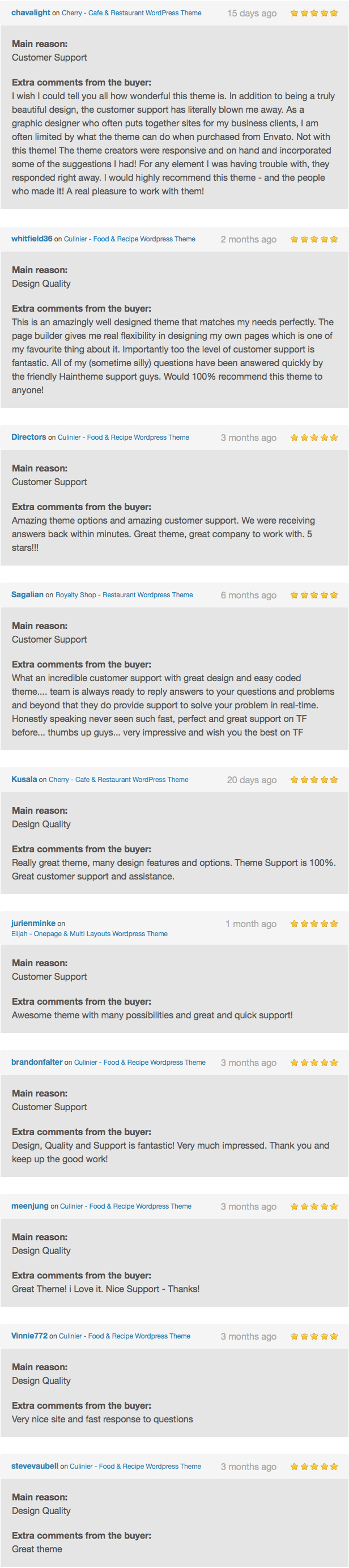The width and height of the screenshot is (349, 1568).
Task: Click star rating on chavalight review
Action: tap(314, 13)
